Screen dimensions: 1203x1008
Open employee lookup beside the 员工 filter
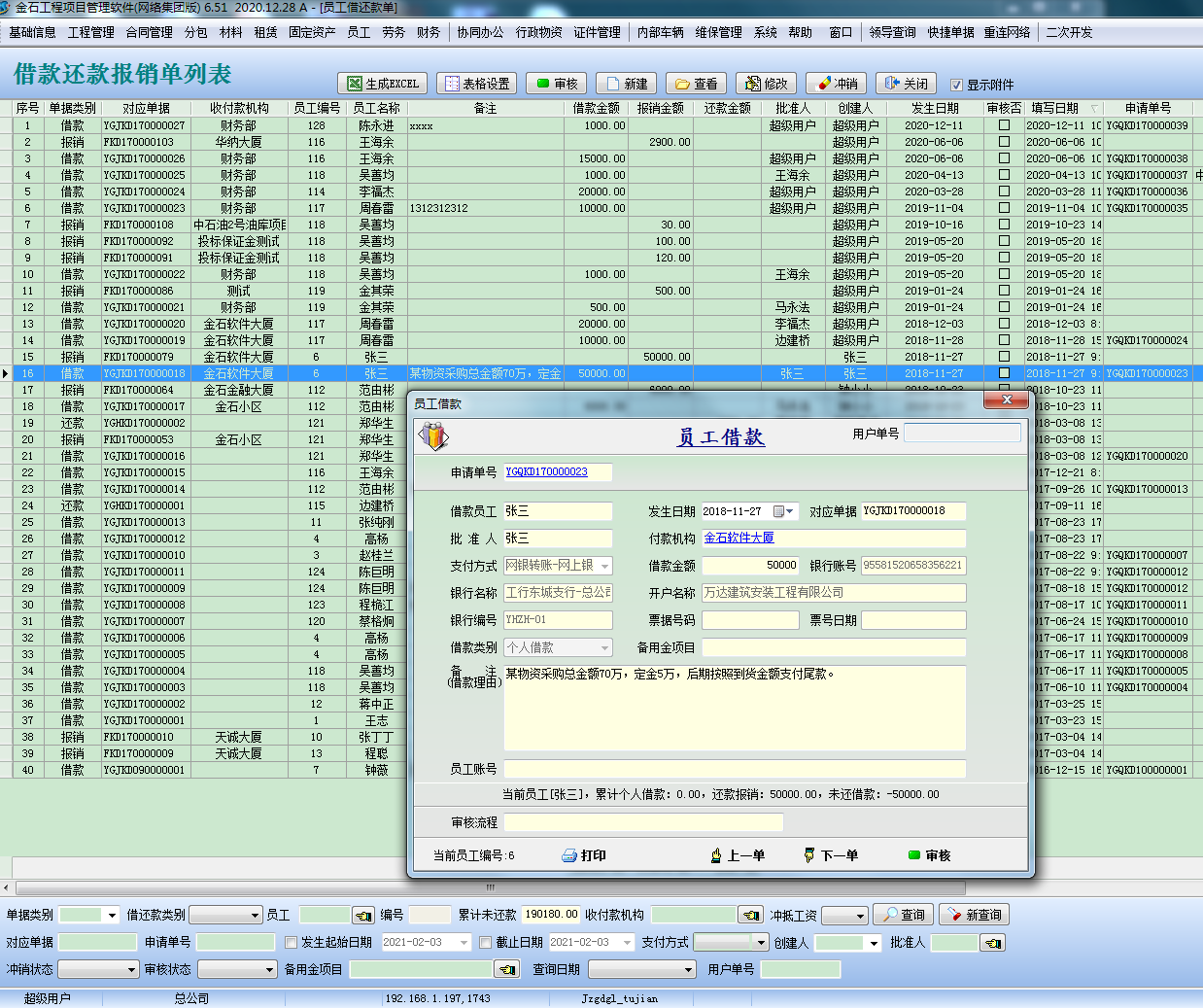(x=363, y=916)
